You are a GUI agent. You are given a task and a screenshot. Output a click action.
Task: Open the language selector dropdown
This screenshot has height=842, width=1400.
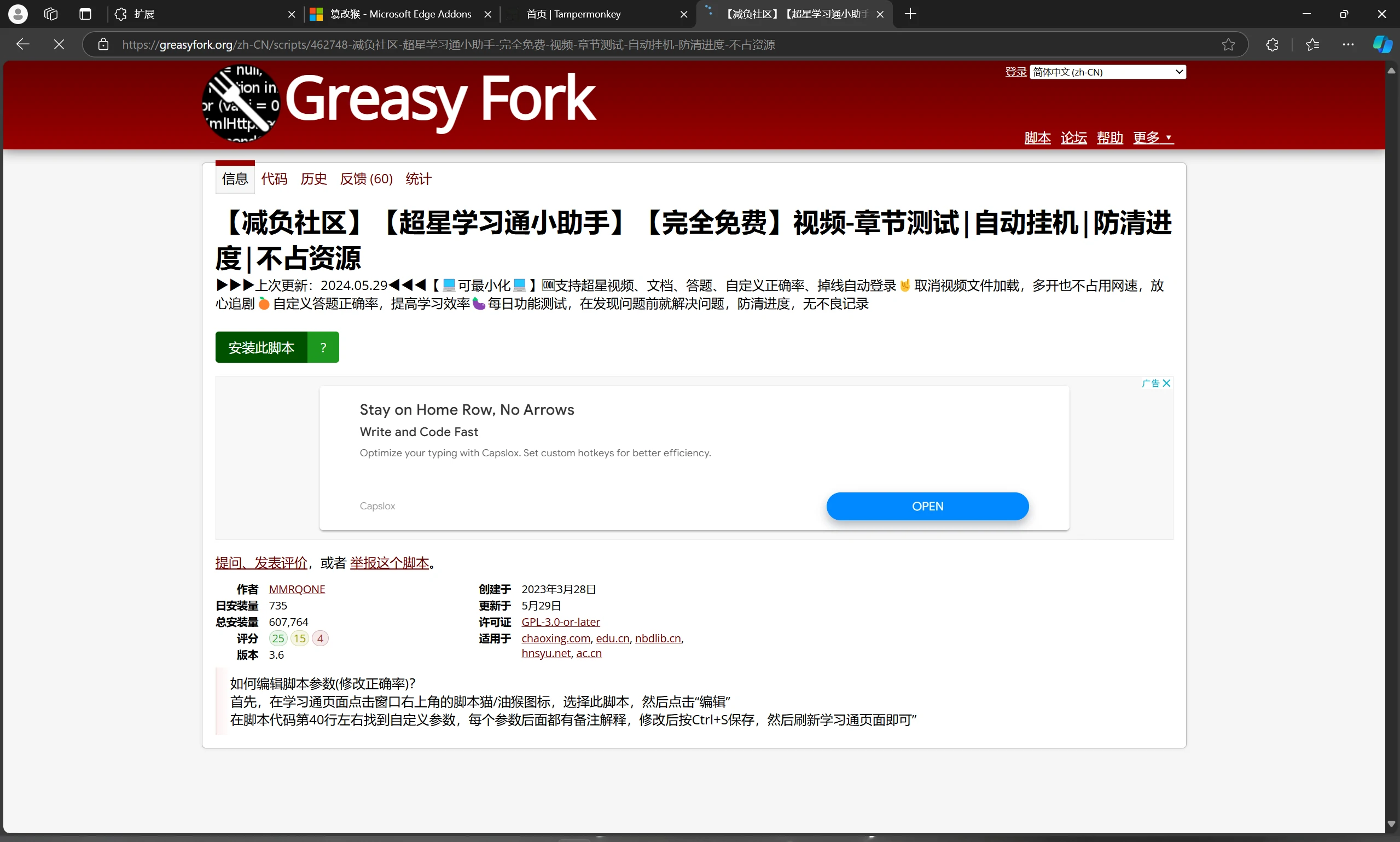1107,72
